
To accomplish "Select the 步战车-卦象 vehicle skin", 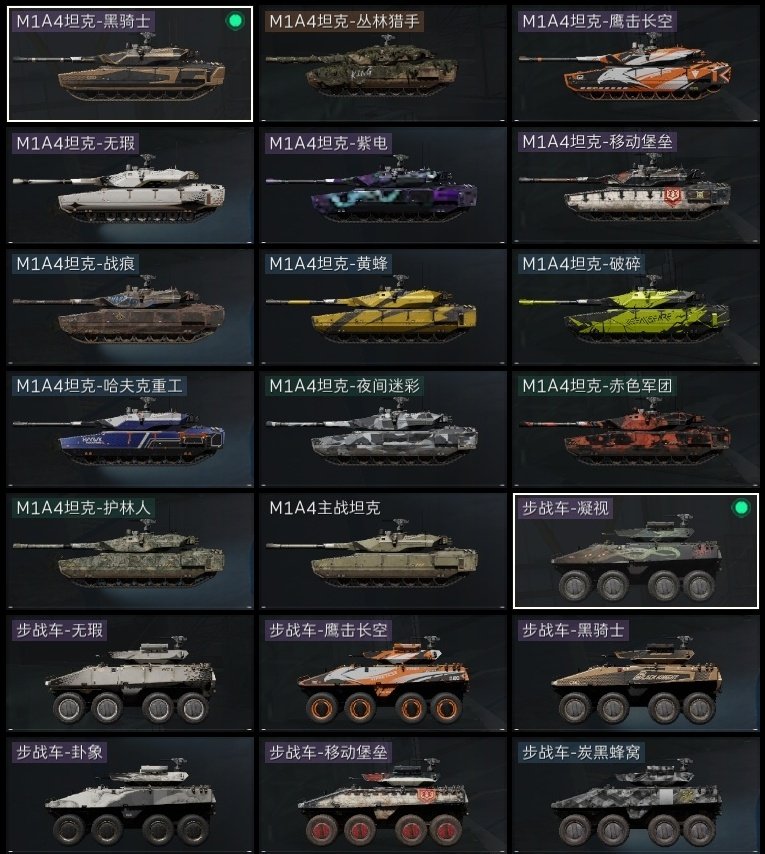I will click(130, 795).
